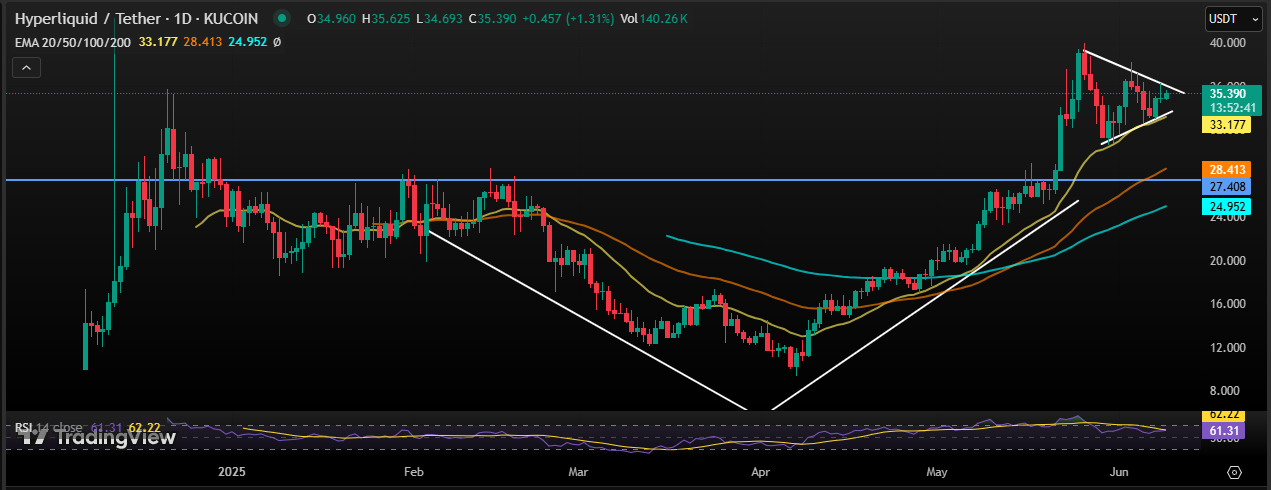Open chart settings gear icon

[1234, 471]
